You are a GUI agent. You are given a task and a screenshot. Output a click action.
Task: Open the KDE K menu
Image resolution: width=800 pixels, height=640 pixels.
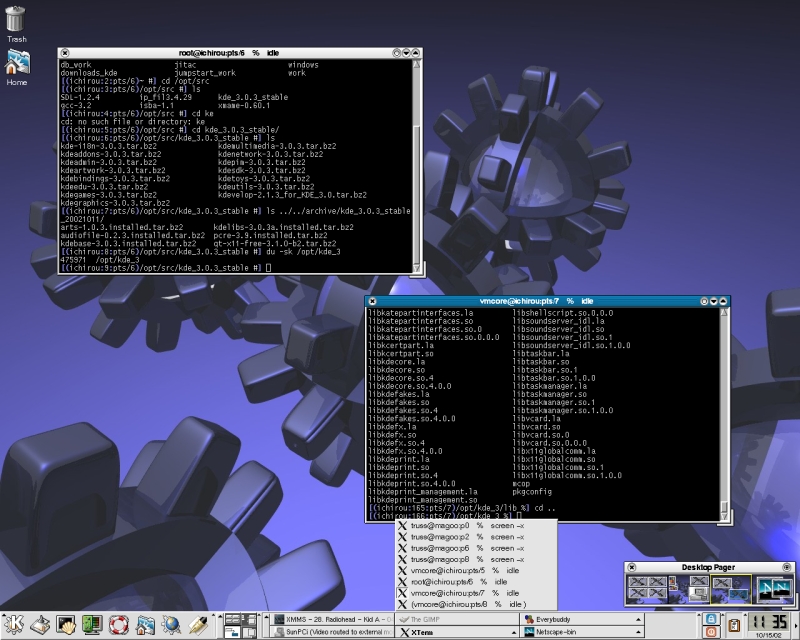14,625
